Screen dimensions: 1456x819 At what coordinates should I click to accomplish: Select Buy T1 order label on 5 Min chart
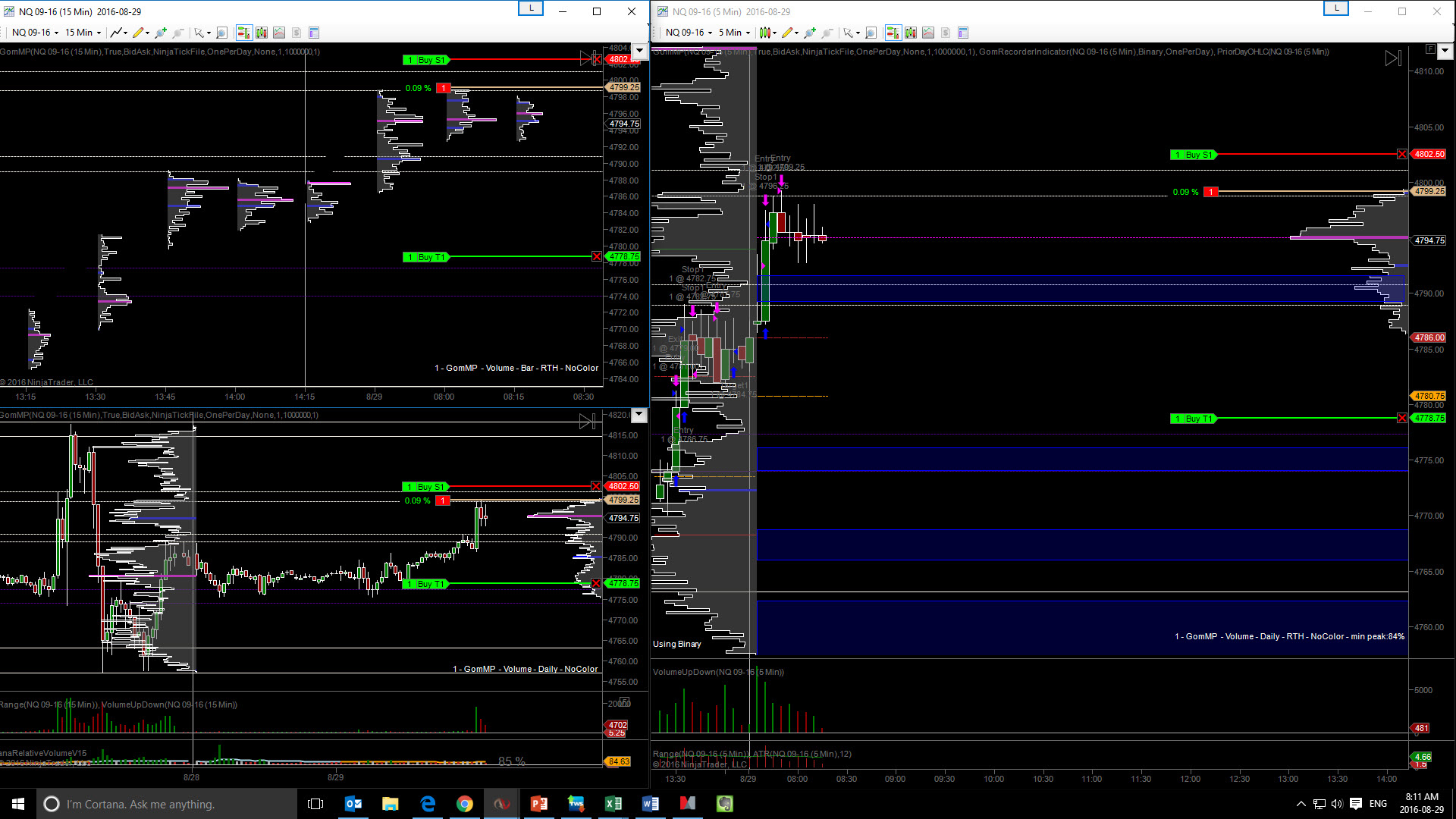(1193, 419)
